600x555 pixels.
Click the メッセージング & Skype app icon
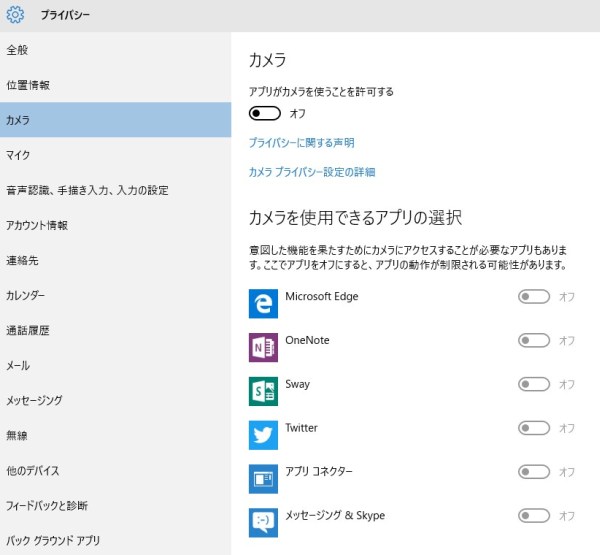pos(263,522)
